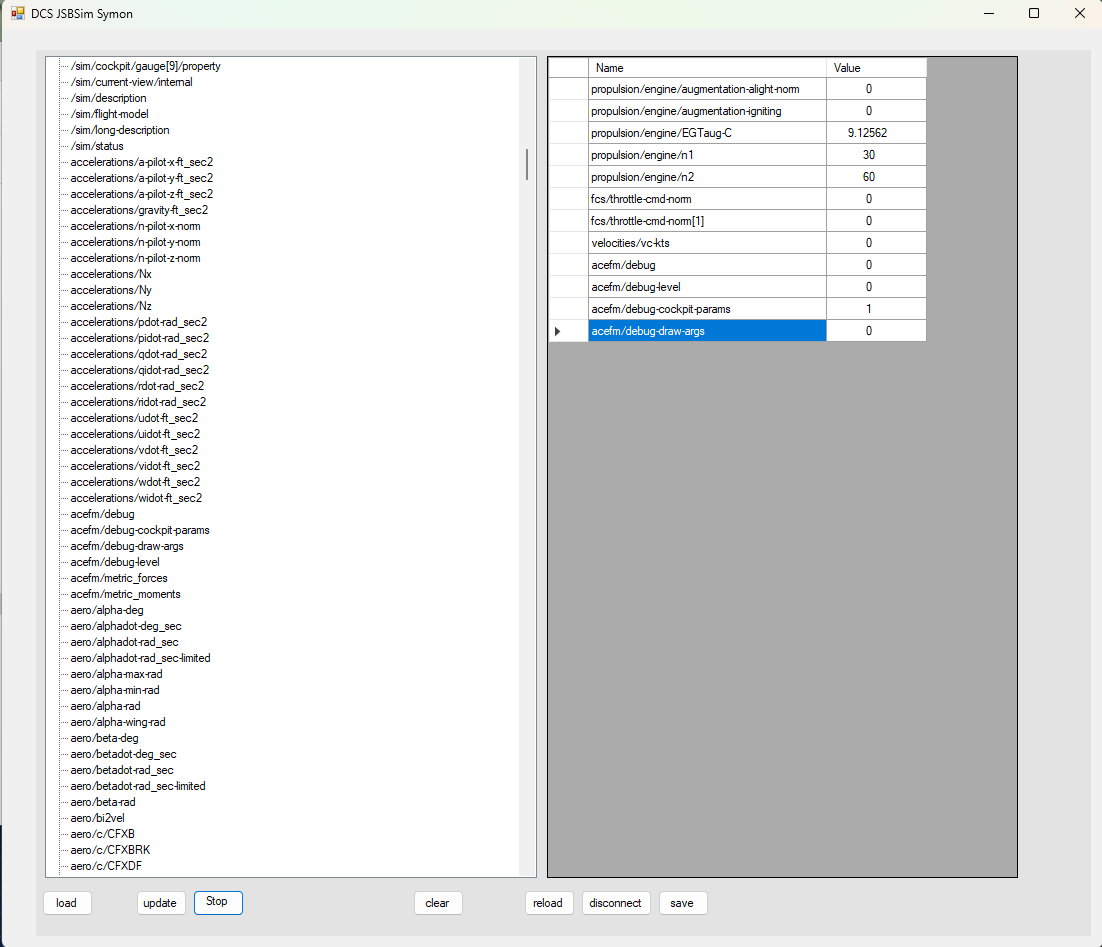Click the disconnect button
The image size is (1102, 947).
(x=616, y=903)
